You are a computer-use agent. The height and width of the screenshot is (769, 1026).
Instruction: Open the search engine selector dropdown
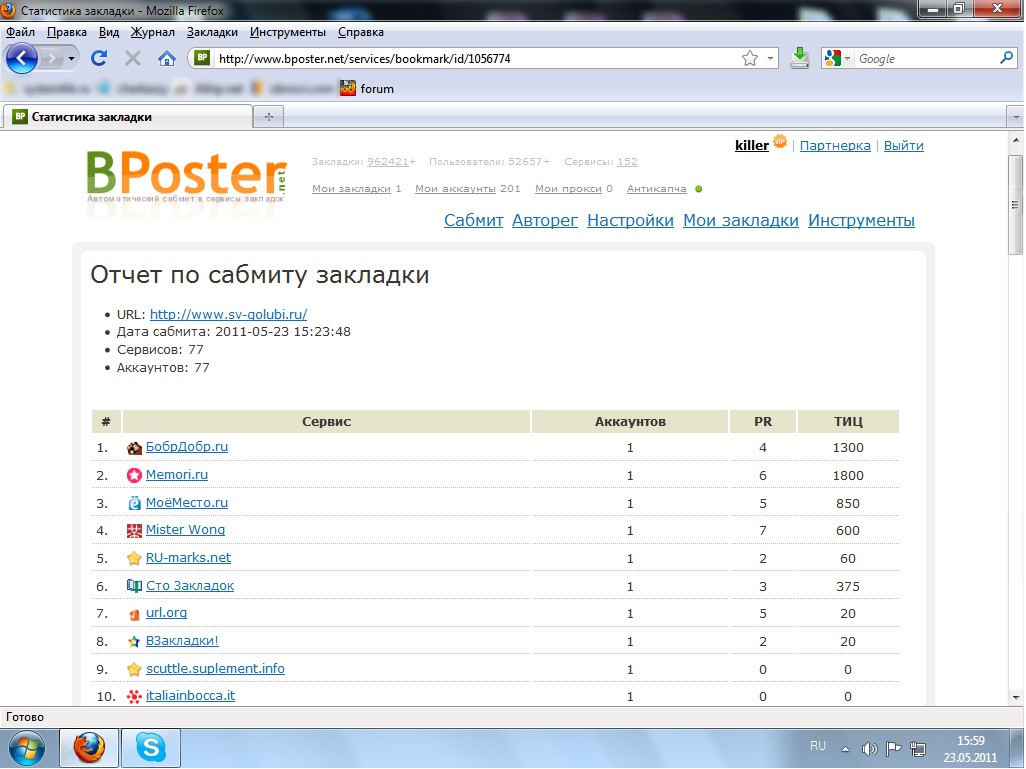[847, 59]
